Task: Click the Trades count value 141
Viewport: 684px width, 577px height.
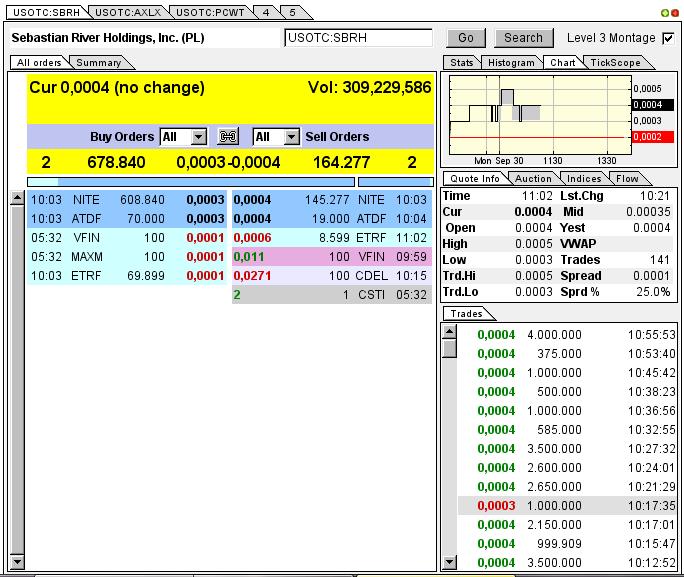Action: tap(660, 260)
